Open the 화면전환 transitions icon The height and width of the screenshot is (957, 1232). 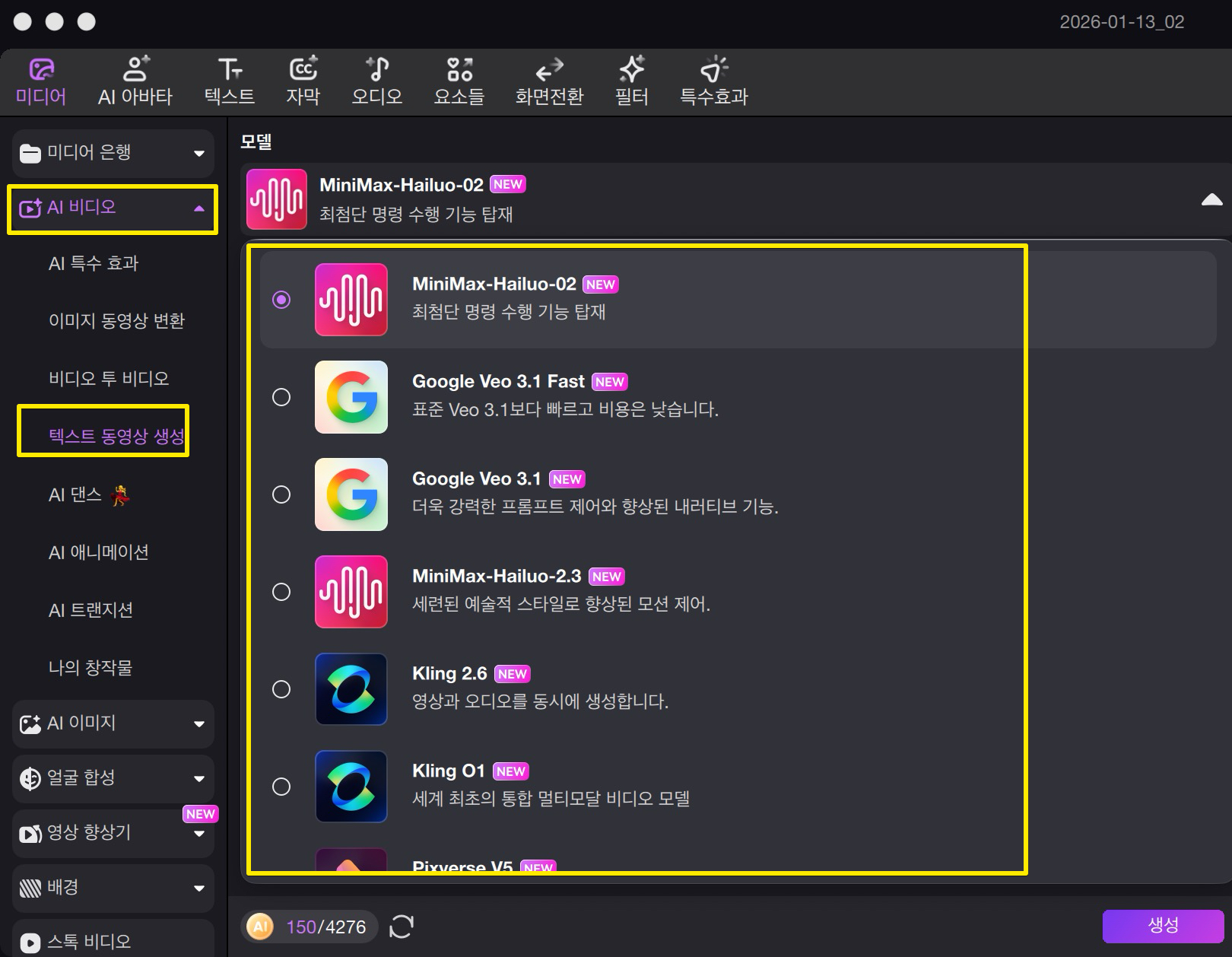point(549,69)
